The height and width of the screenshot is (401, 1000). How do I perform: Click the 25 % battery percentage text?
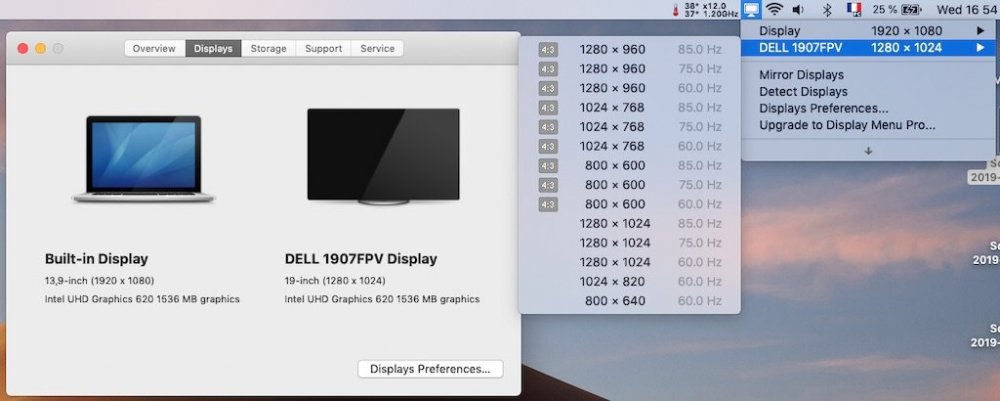pyautogui.click(x=885, y=10)
